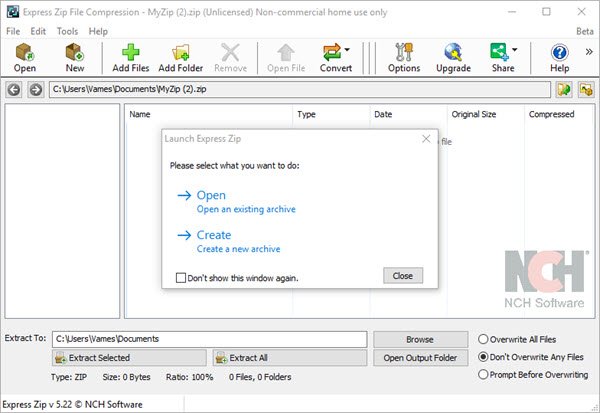Click the 'Size: 0 Bytes' status text
The width and height of the screenshot is (600, 413).
coord(126,377)
